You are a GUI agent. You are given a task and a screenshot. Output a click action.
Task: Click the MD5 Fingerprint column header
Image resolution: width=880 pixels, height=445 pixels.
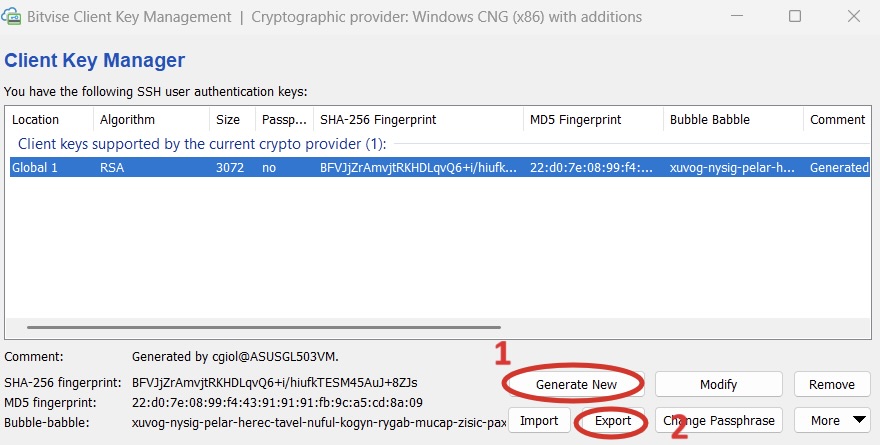pyautogui.click(x=576, y=119)
